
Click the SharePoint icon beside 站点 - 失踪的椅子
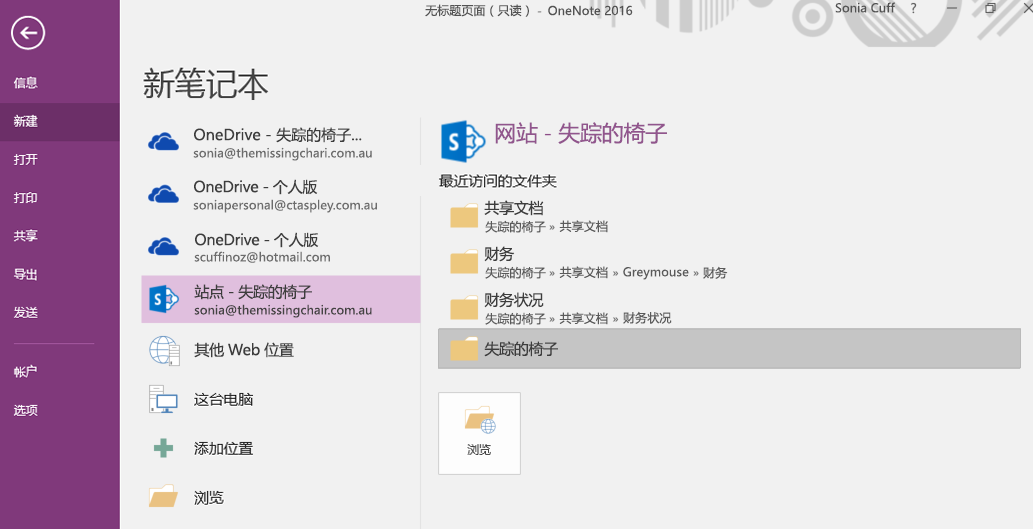[x=164, y=300]
